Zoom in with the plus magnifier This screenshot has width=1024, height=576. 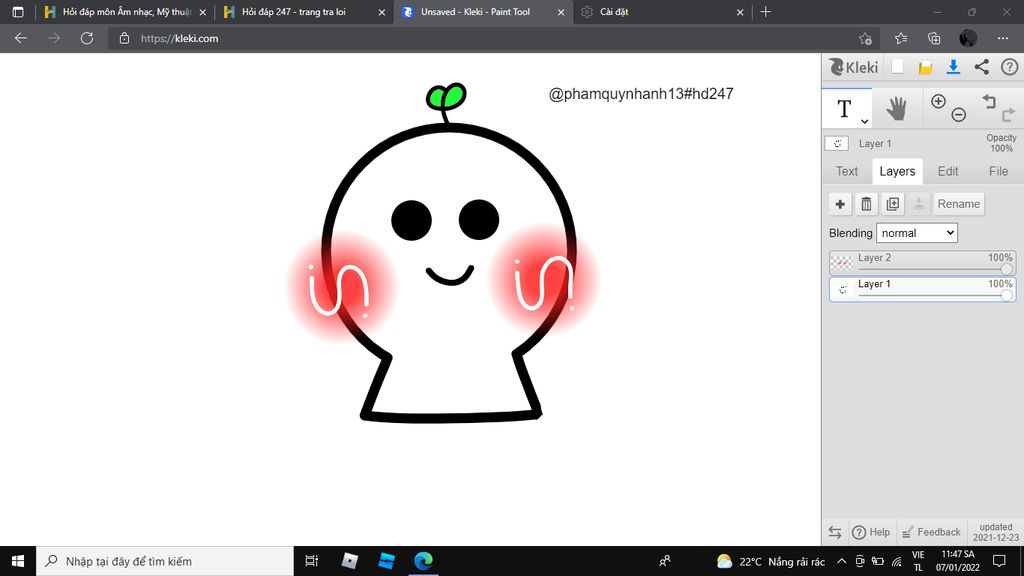(938, 101)
